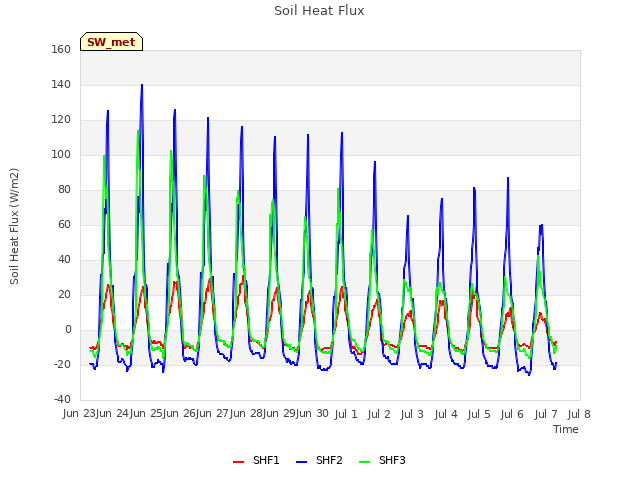Screen dimensions: 640x480
Task: Click the 0 y-axis tick label
Action: (x=68, y=329)
